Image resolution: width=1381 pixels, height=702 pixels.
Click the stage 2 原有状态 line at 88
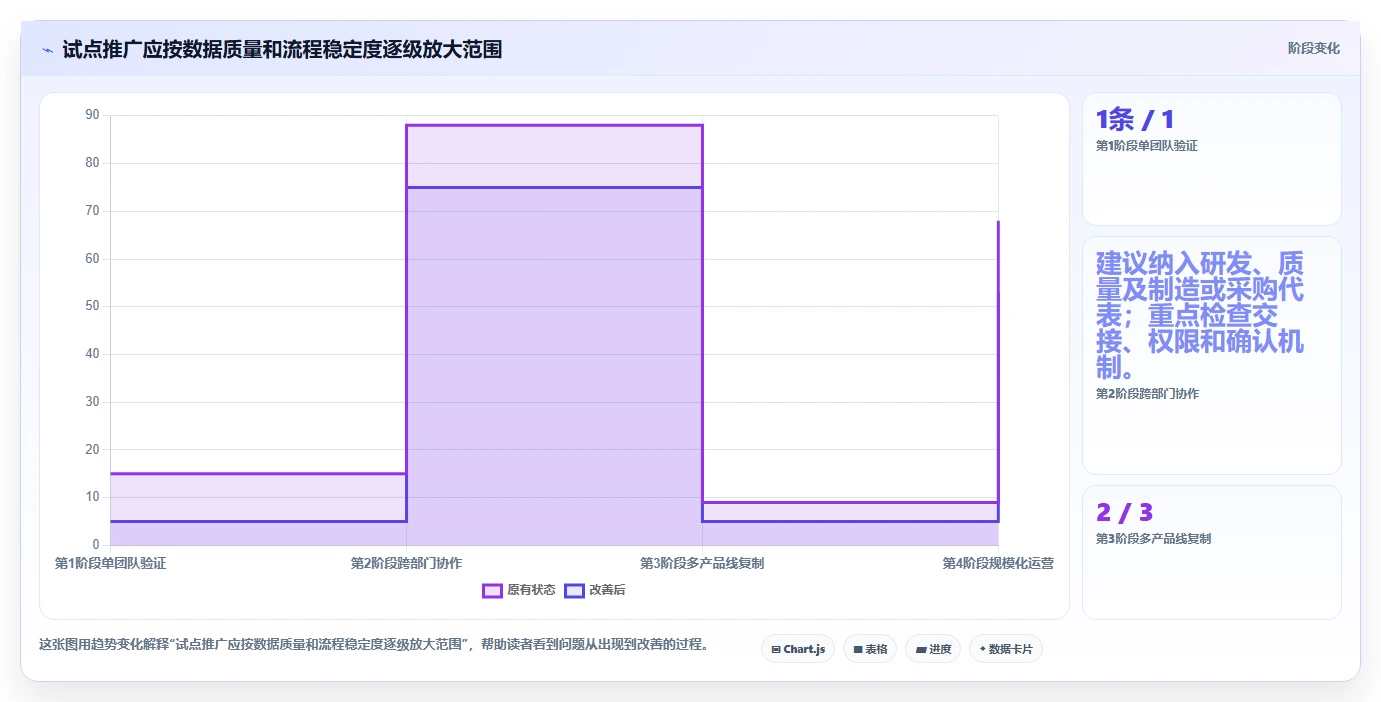click(x=554, y=125)
